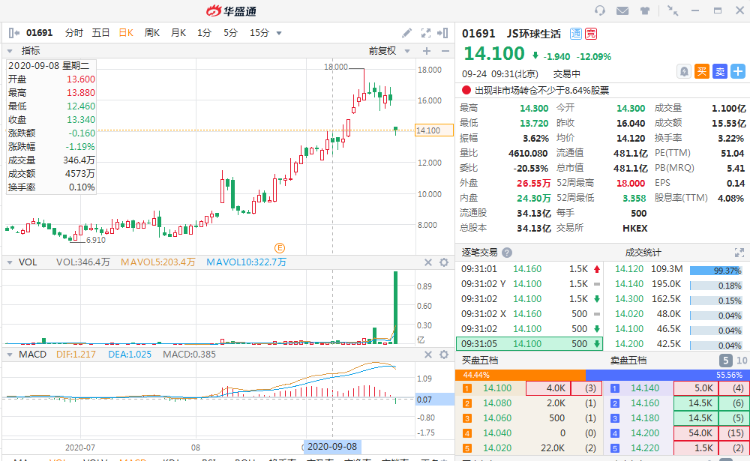Screen dimensions: 750x461
Task: Switch to 五日 five-day chart
Action: pos(100,33)
